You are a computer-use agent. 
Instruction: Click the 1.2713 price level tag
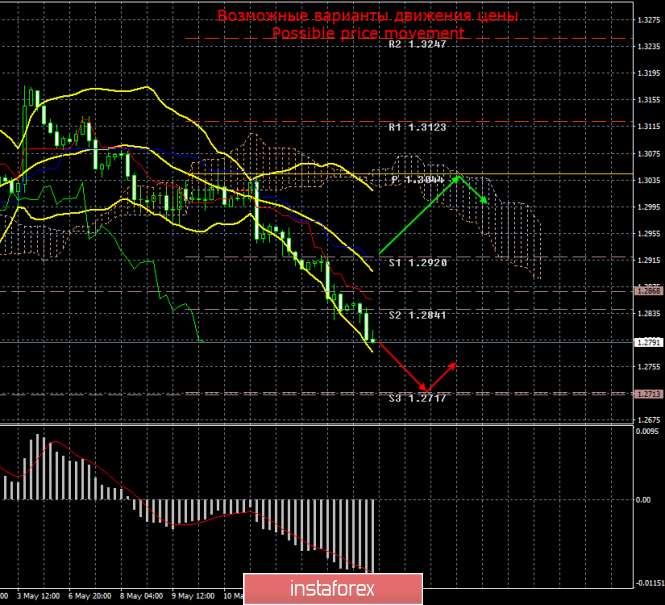pyautogui.click(x=649, y=394)
